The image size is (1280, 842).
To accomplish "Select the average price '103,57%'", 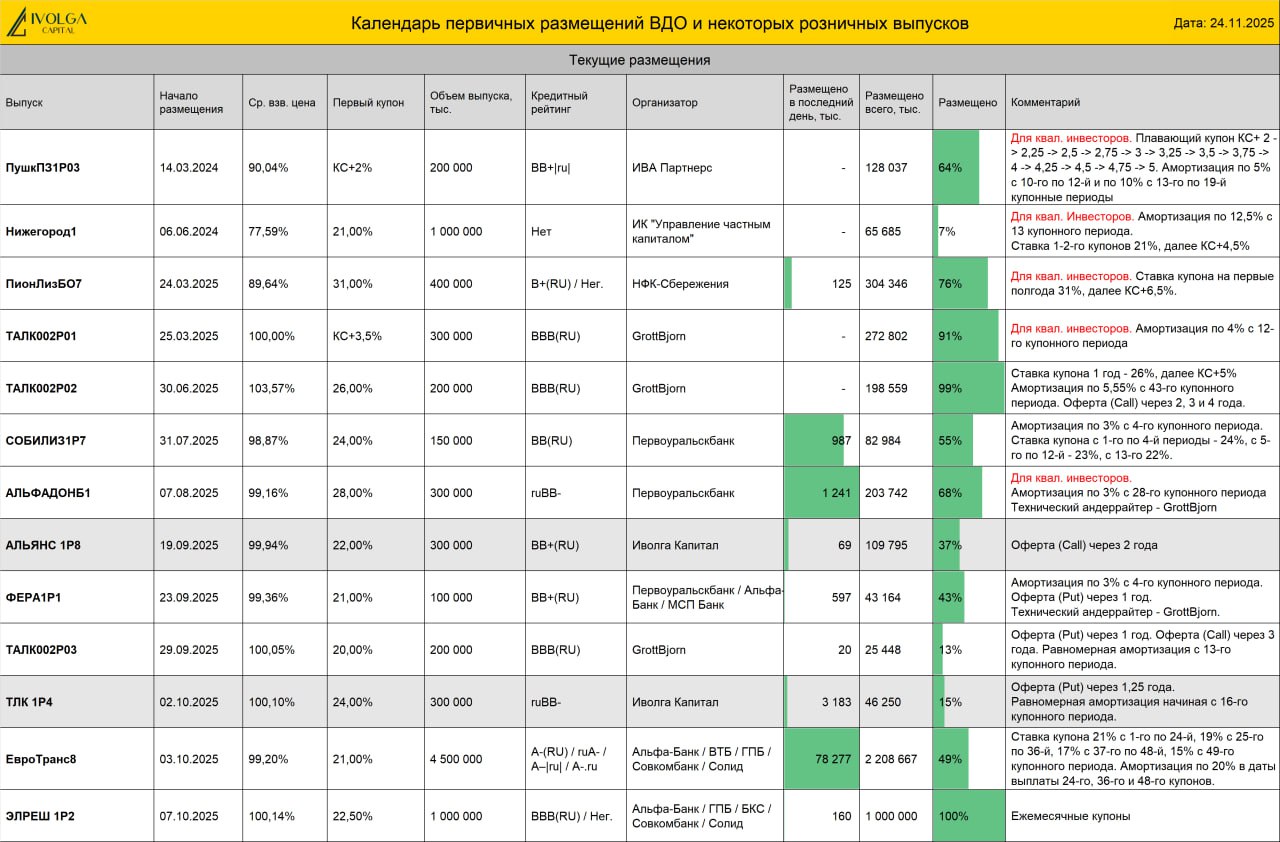I will pyautogui.click(x=271, y=388).
